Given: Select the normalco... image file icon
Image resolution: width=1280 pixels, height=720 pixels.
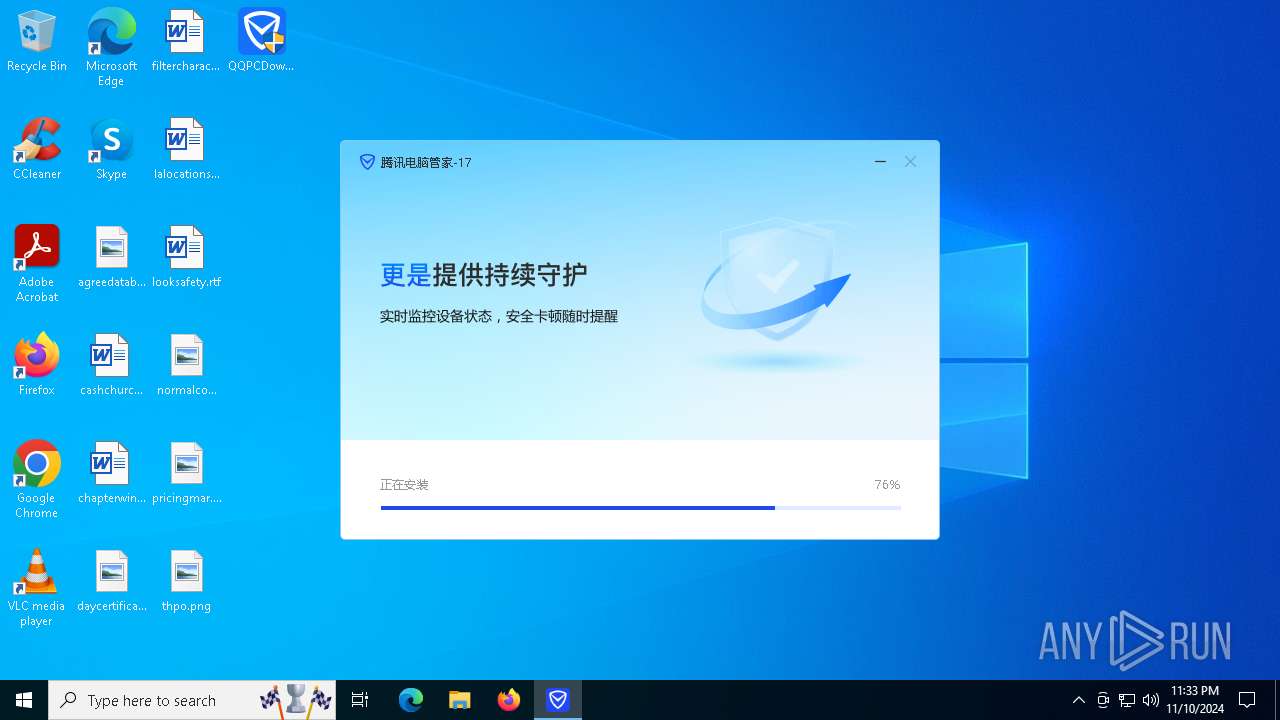Looking at the screenshot, I should (186, 365).
